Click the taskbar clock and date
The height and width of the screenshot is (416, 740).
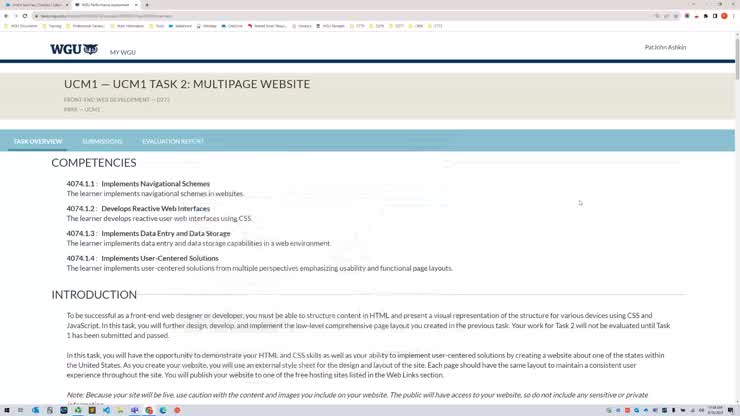(716, 410)
